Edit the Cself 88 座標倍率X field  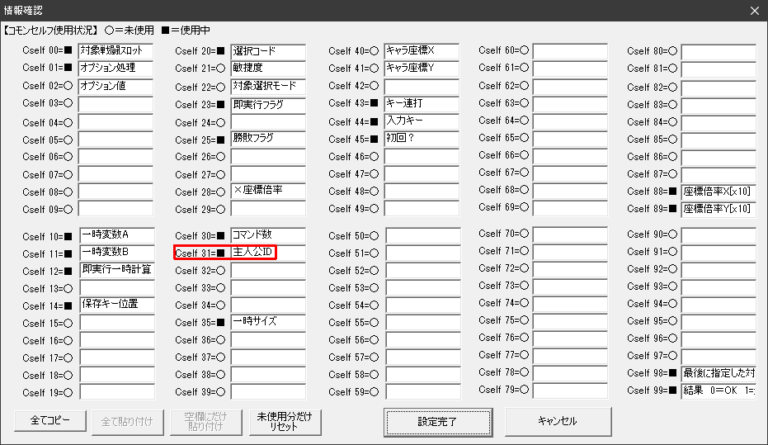(718, 191)
